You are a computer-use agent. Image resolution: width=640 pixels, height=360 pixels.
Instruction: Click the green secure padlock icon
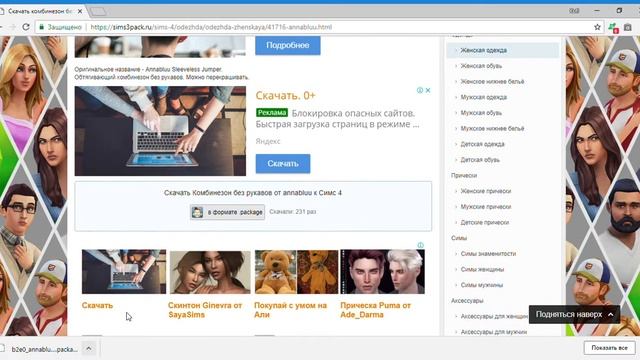tap(41, 27)
